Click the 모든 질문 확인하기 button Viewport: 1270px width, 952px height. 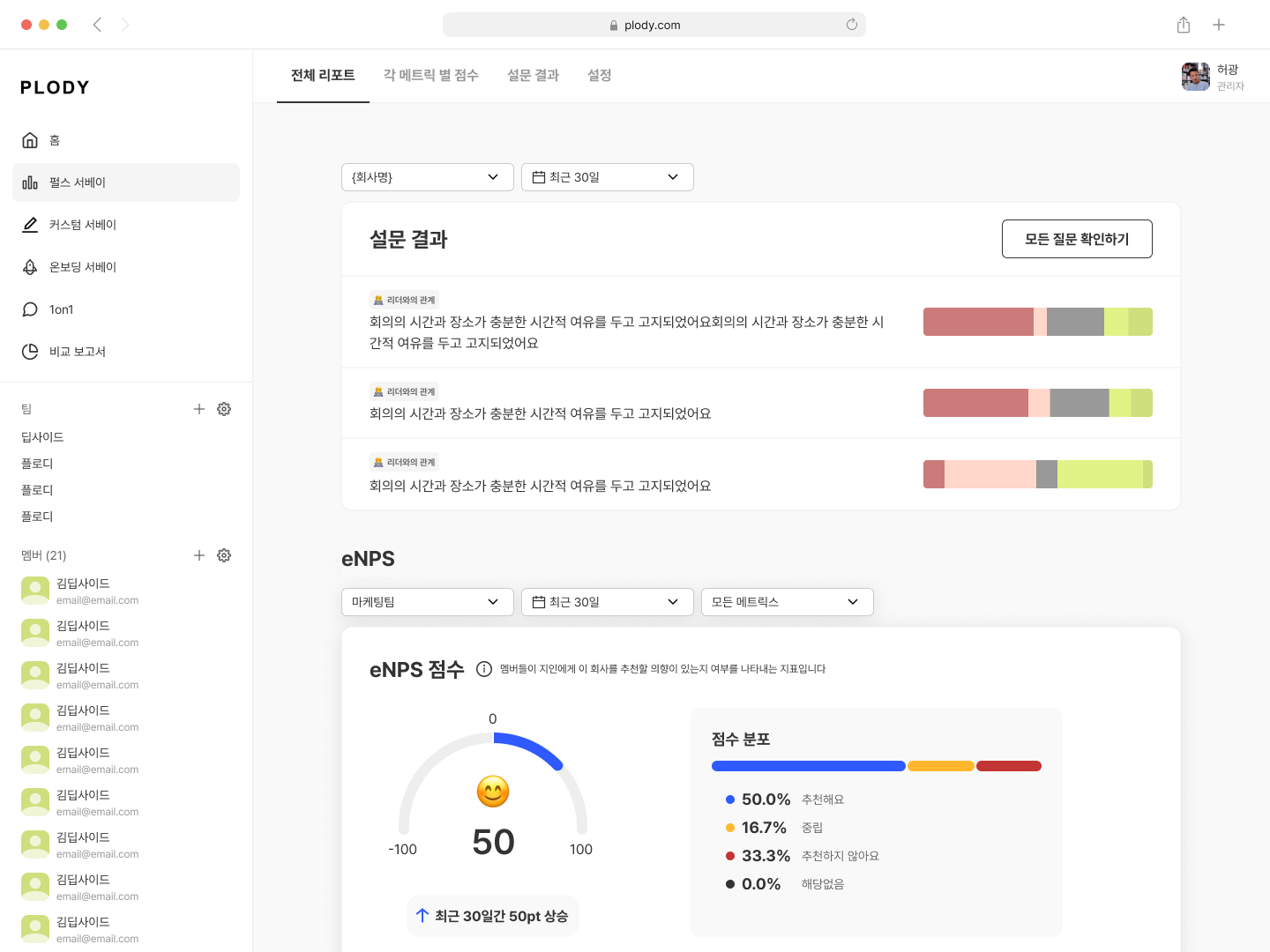(1077, 239)
